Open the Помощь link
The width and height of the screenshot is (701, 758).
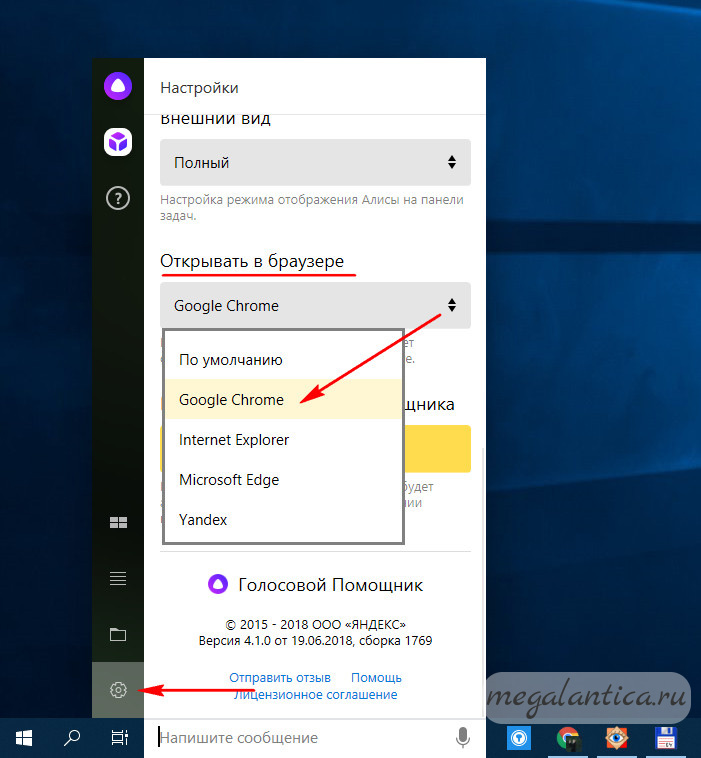[x=376, y=678]
